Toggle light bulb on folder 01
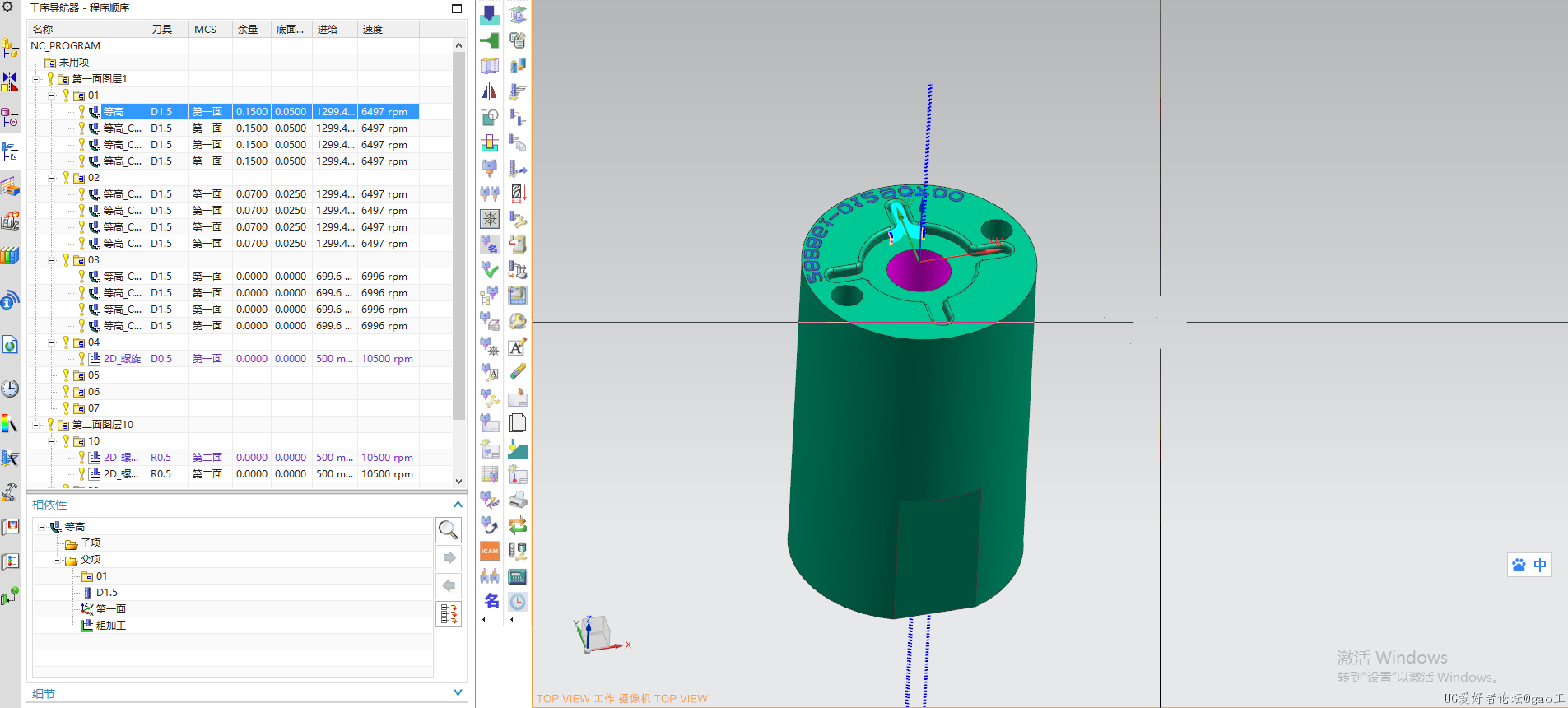The image size is (1568, 708). (x=66, y=95)
